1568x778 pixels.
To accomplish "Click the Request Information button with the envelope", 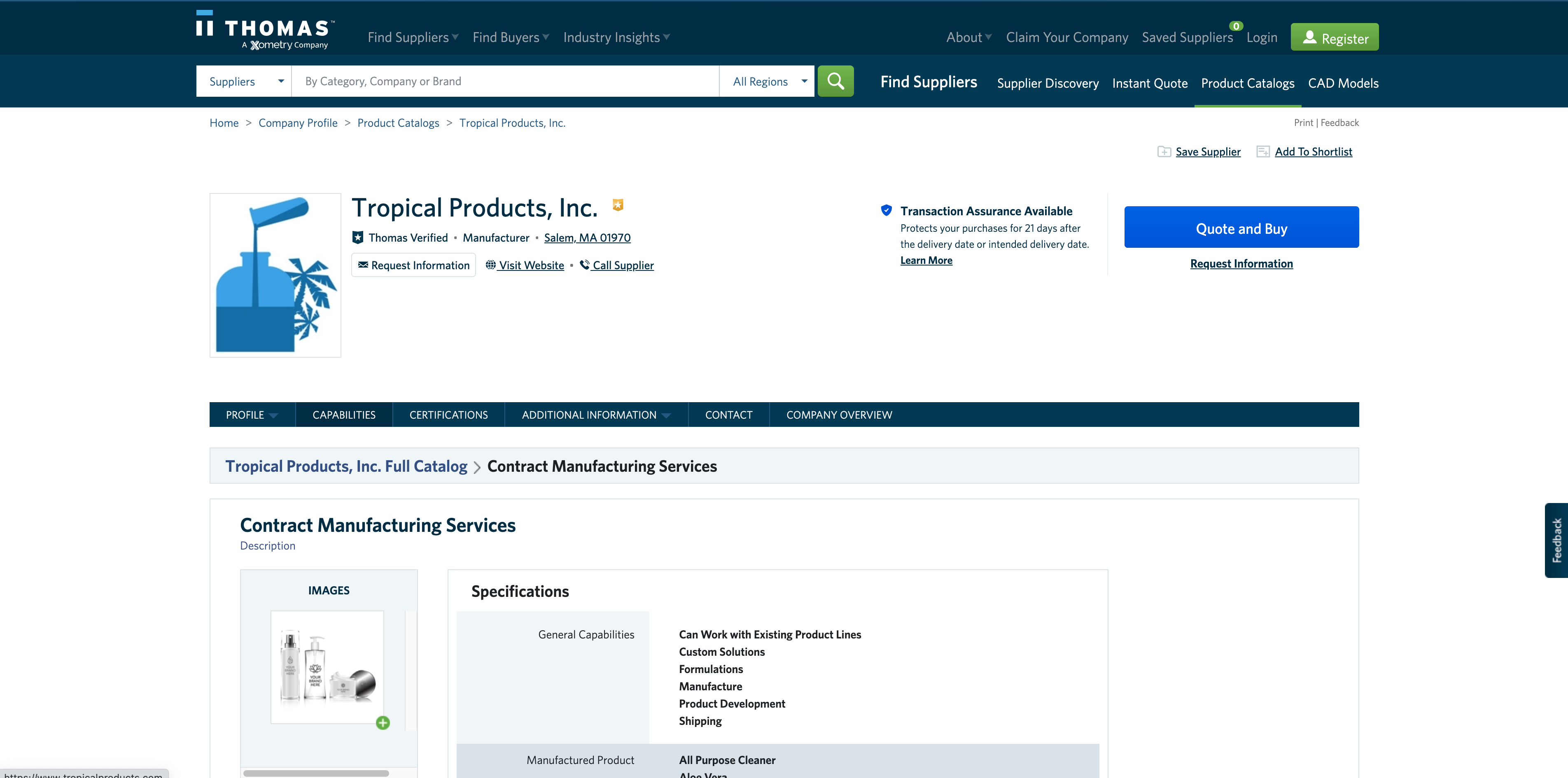I will (413, 265).
